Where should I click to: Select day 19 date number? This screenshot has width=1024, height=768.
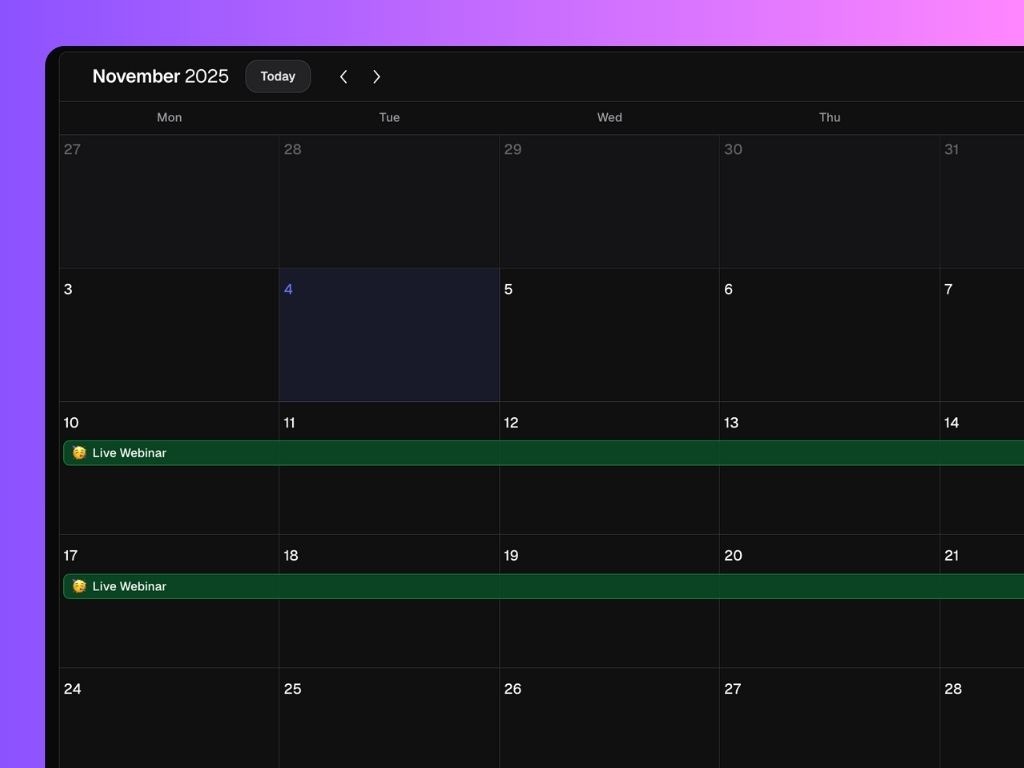pos(511,555)
